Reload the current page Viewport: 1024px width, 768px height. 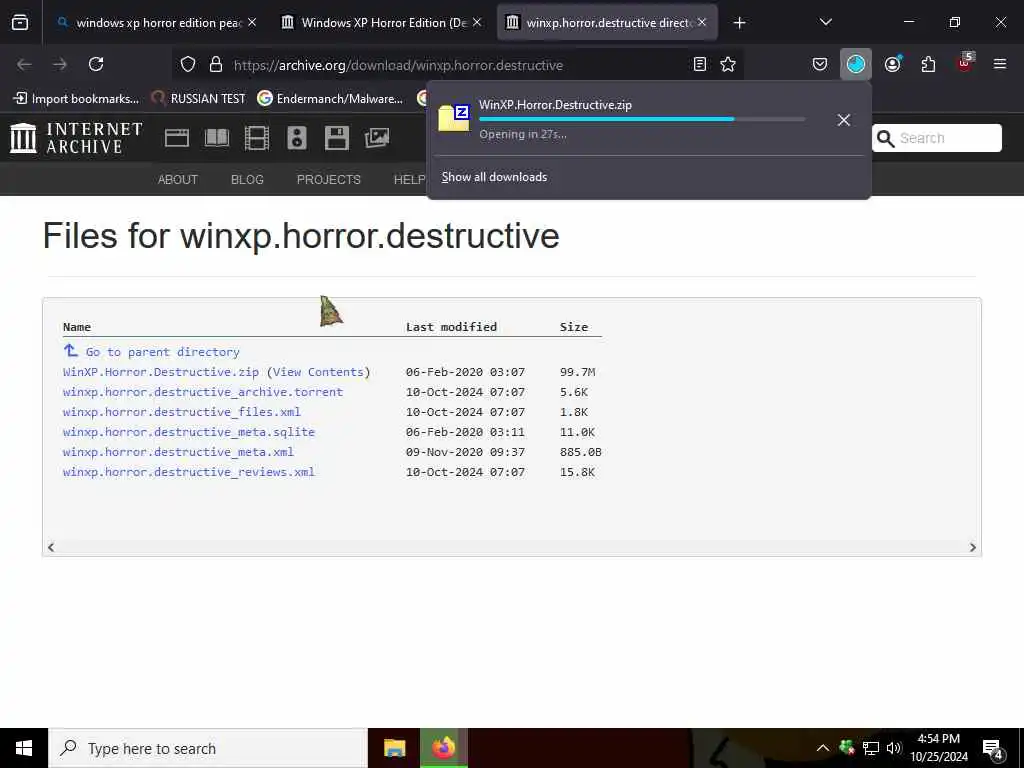tap(96, 65)
